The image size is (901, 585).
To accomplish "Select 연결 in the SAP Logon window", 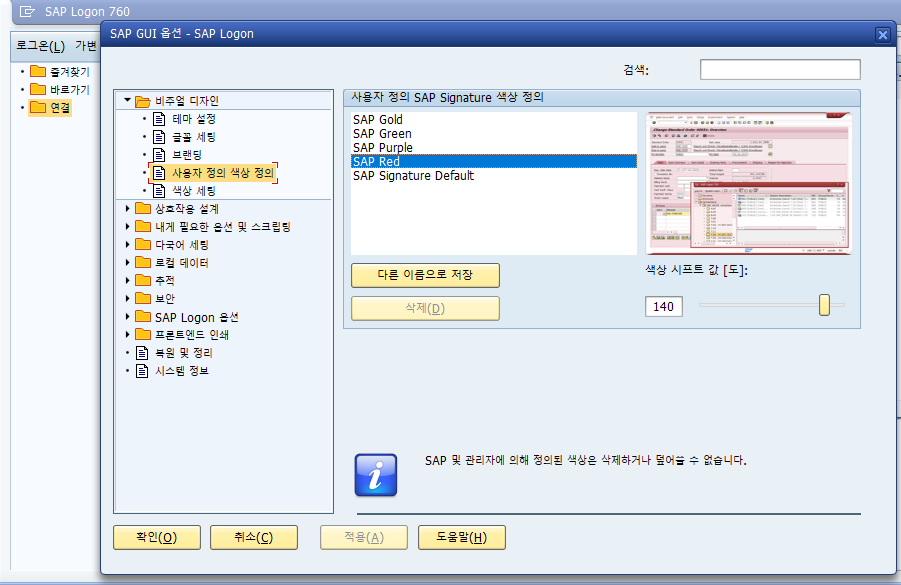I will pyautogui.click(x=60, y=107).
